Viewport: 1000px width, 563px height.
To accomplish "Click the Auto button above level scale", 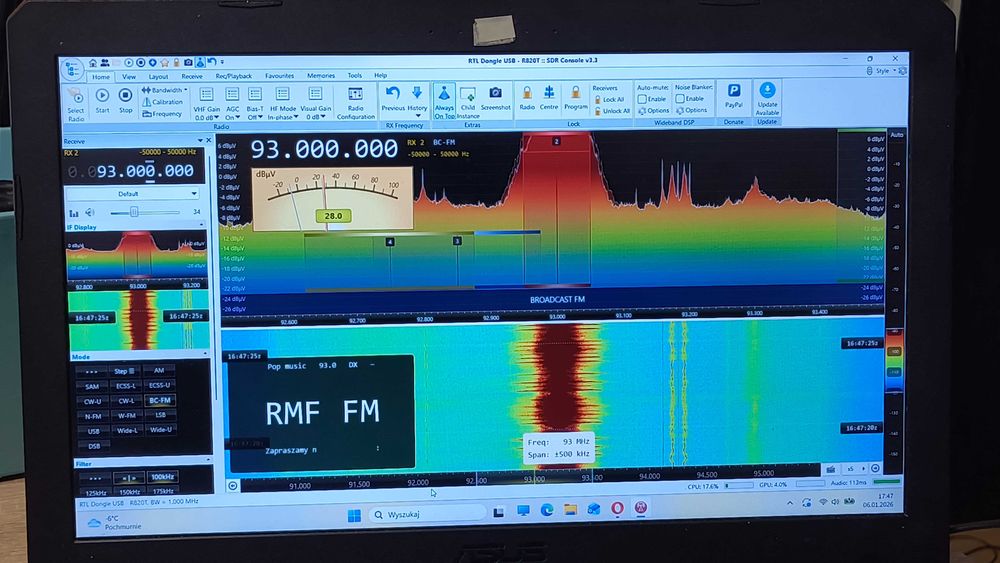I will click(x=897, y=135).
